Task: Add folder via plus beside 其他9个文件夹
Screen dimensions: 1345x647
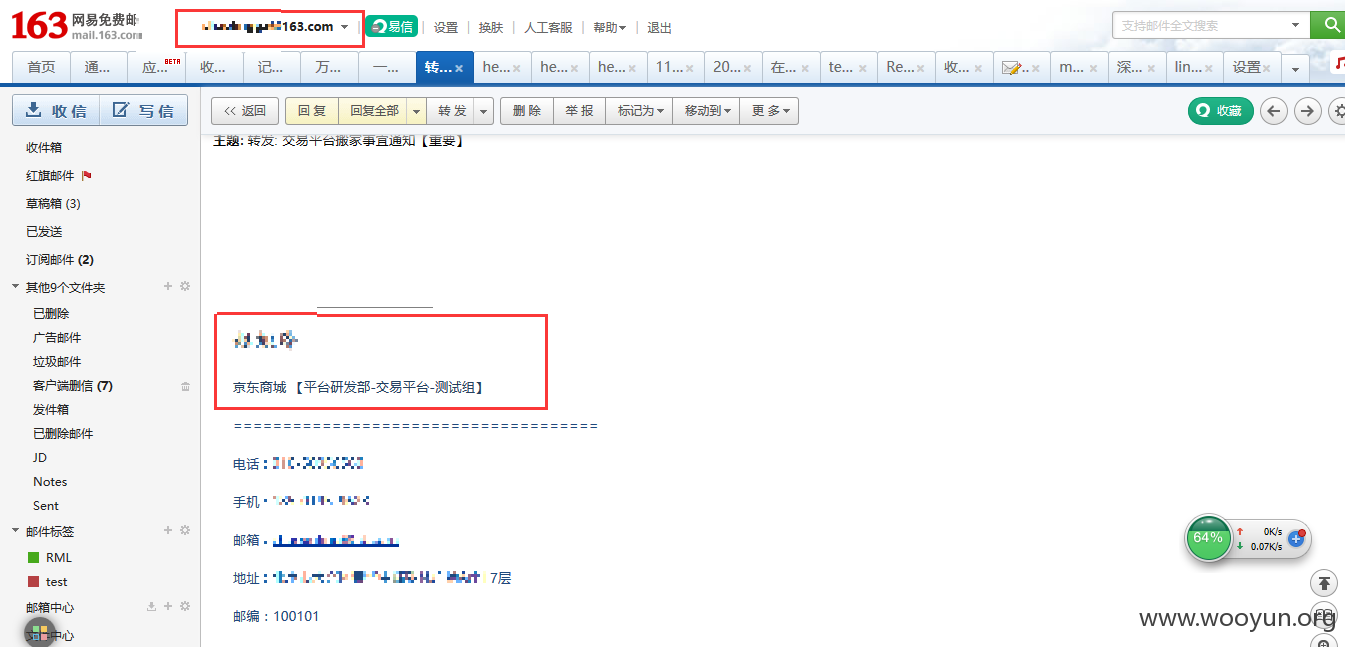Action: pyautogui.click(x=168, y=287)
